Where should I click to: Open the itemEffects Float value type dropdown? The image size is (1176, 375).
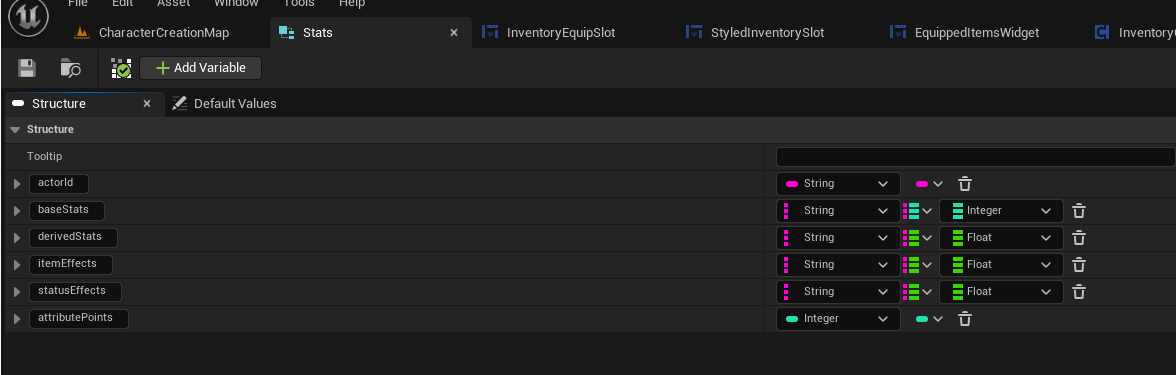coord(1001,265)
